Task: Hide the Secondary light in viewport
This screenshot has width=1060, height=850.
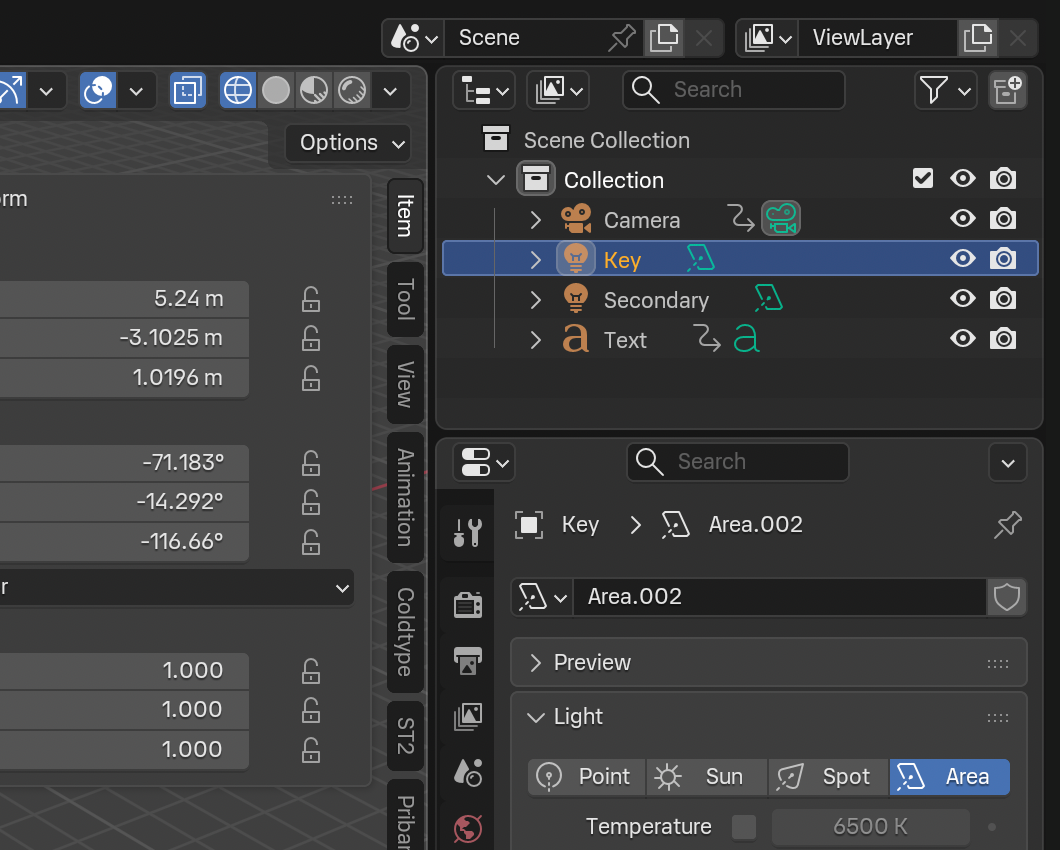Action: [962, 298]
